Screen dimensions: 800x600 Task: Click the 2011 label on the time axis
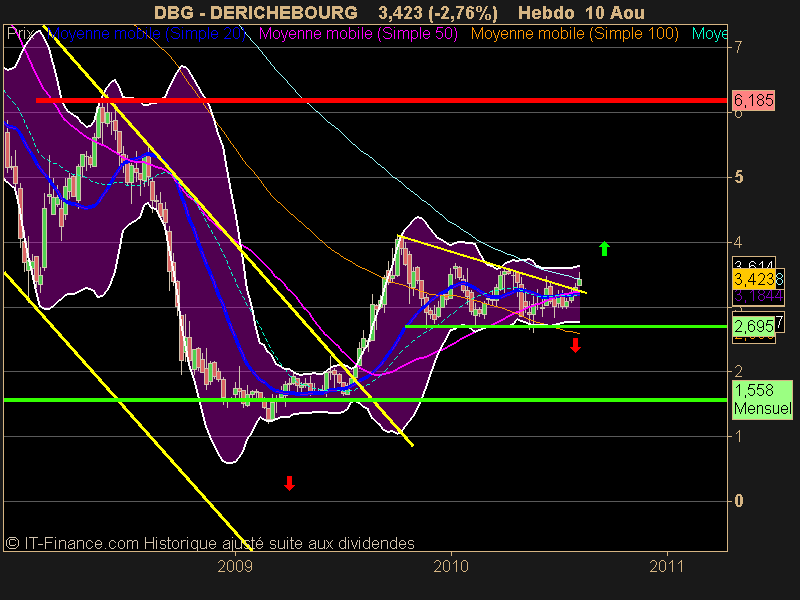(x=667, y=566)
